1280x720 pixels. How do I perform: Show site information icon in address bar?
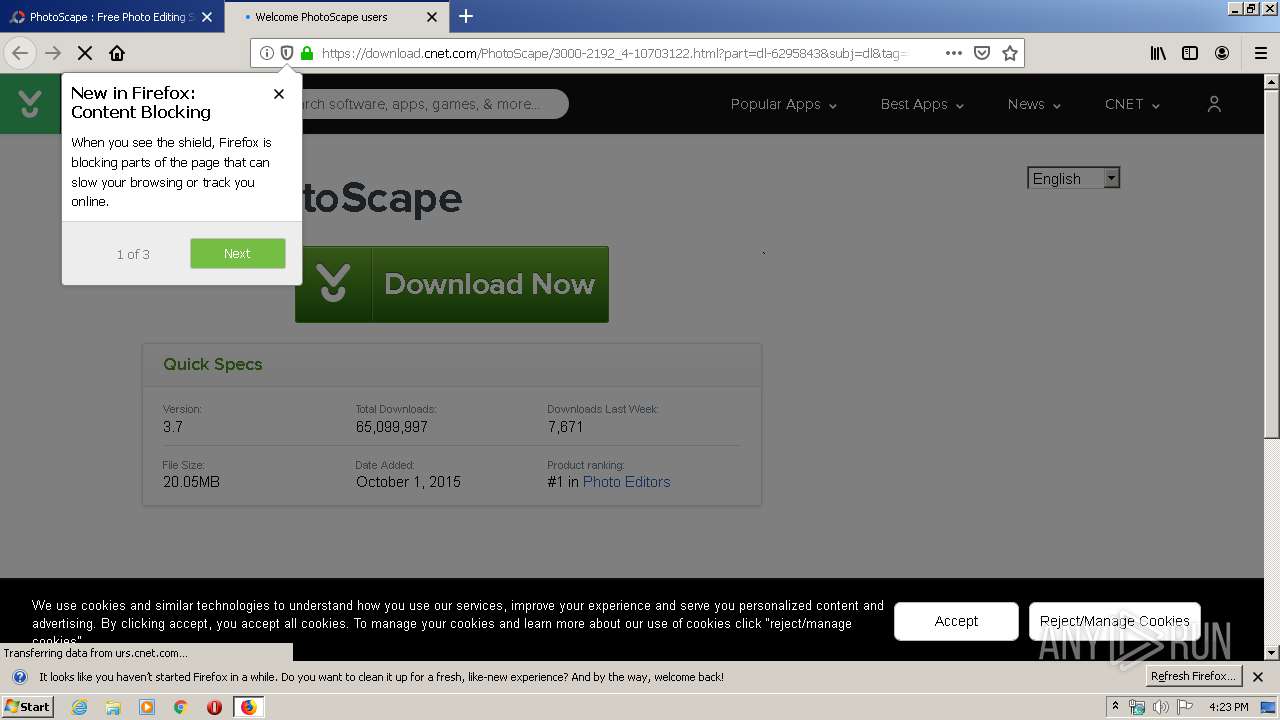267,53
